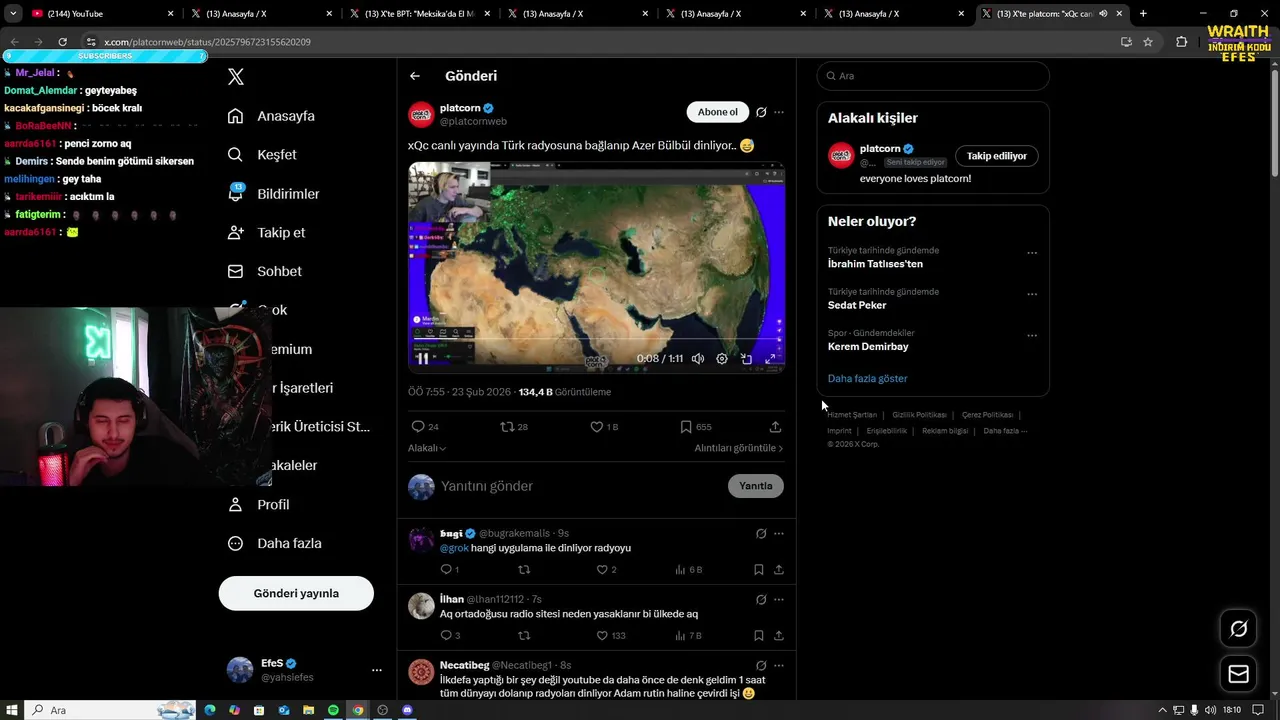This screenshot has width=1280, height=720.
Task: Bookmark the post with 655 saves
Action: pyautogui.click(x=696, y=427)
